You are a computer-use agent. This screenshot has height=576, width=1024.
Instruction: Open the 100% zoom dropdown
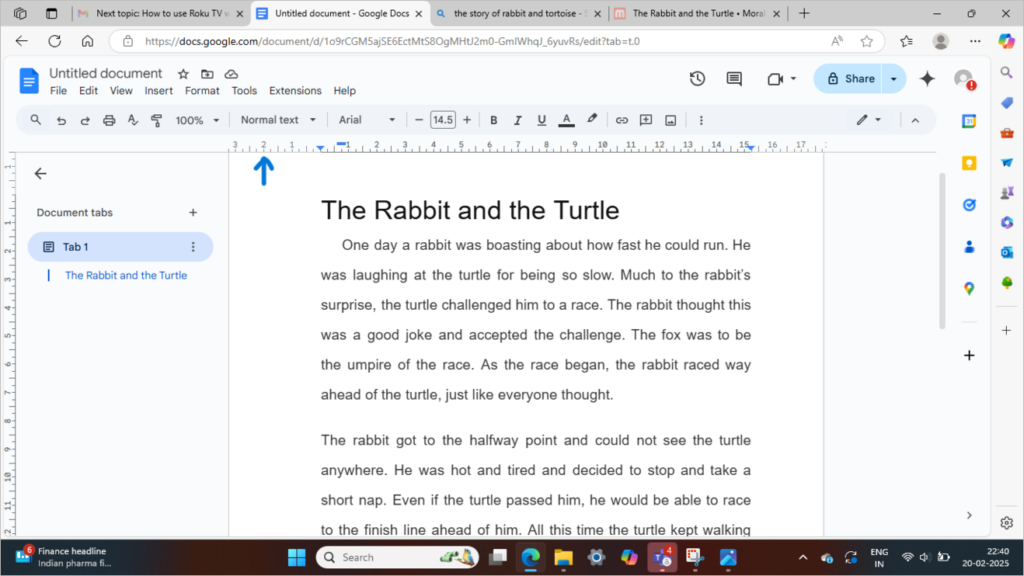tap(197, 119)
